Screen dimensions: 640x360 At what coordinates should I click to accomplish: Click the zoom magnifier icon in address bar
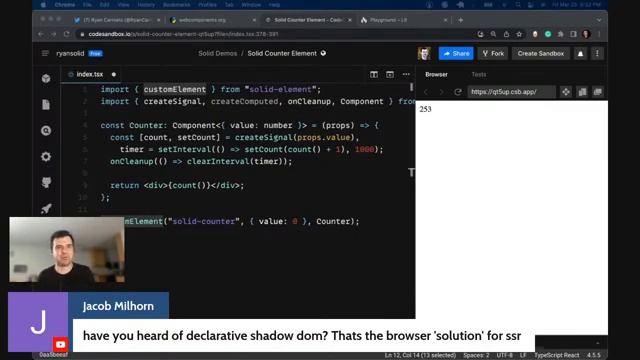pos(493,34)
